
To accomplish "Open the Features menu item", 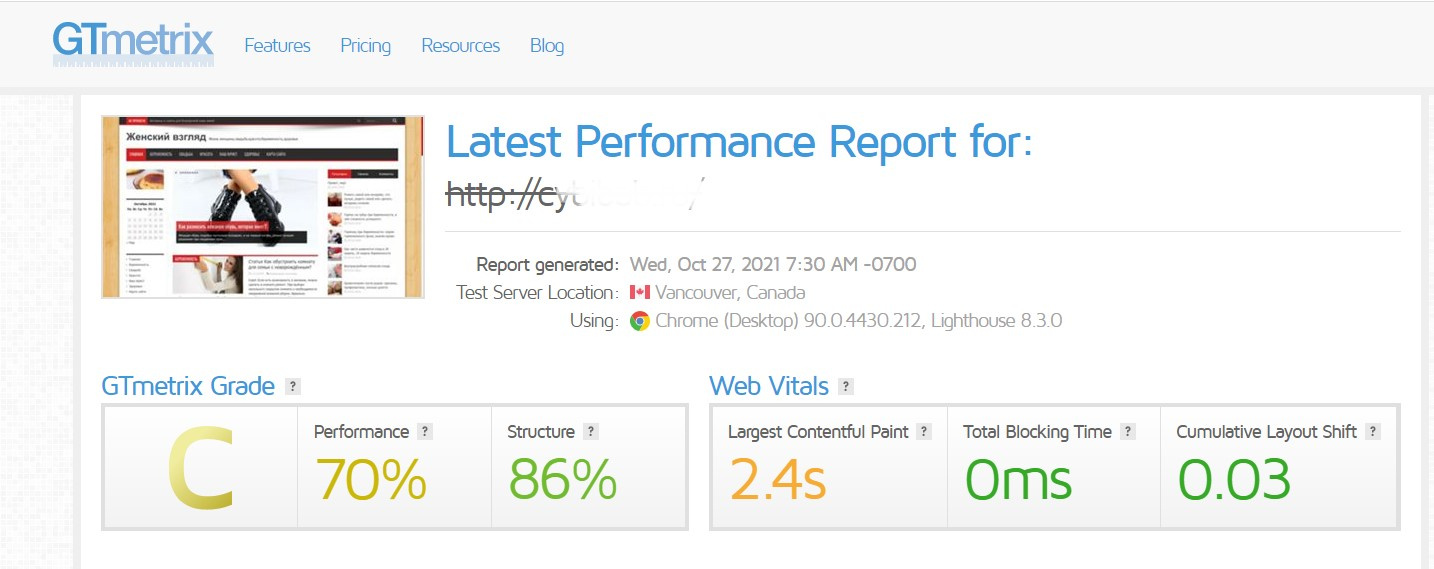I will 277,46.
